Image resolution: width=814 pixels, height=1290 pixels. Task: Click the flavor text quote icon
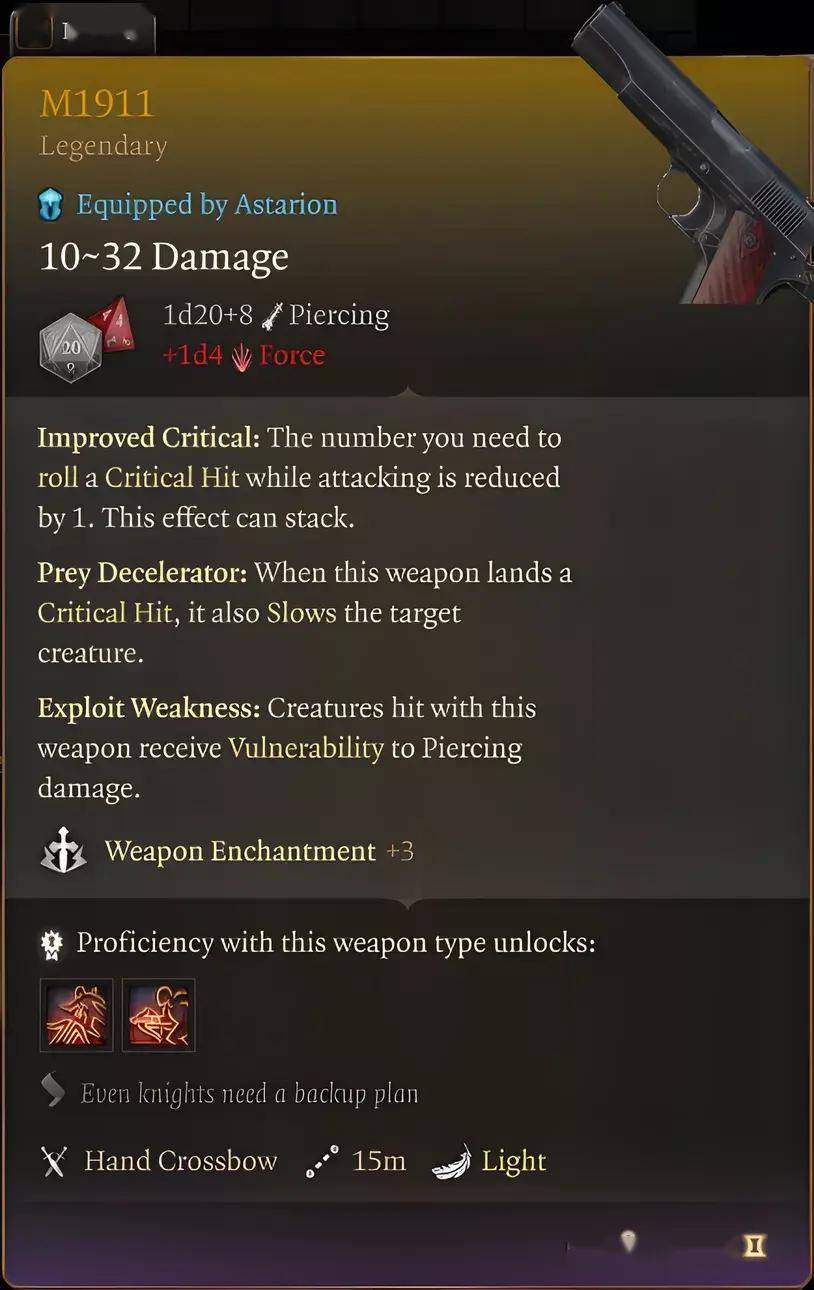53,1091
